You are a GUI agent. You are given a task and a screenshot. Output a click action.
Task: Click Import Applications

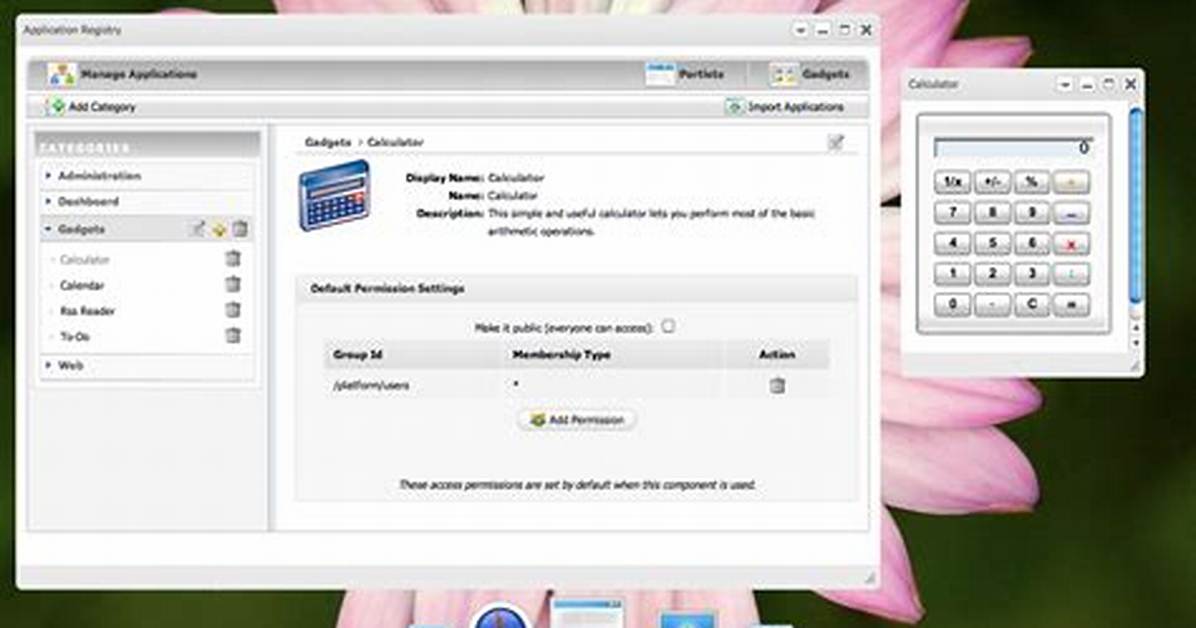786,107
